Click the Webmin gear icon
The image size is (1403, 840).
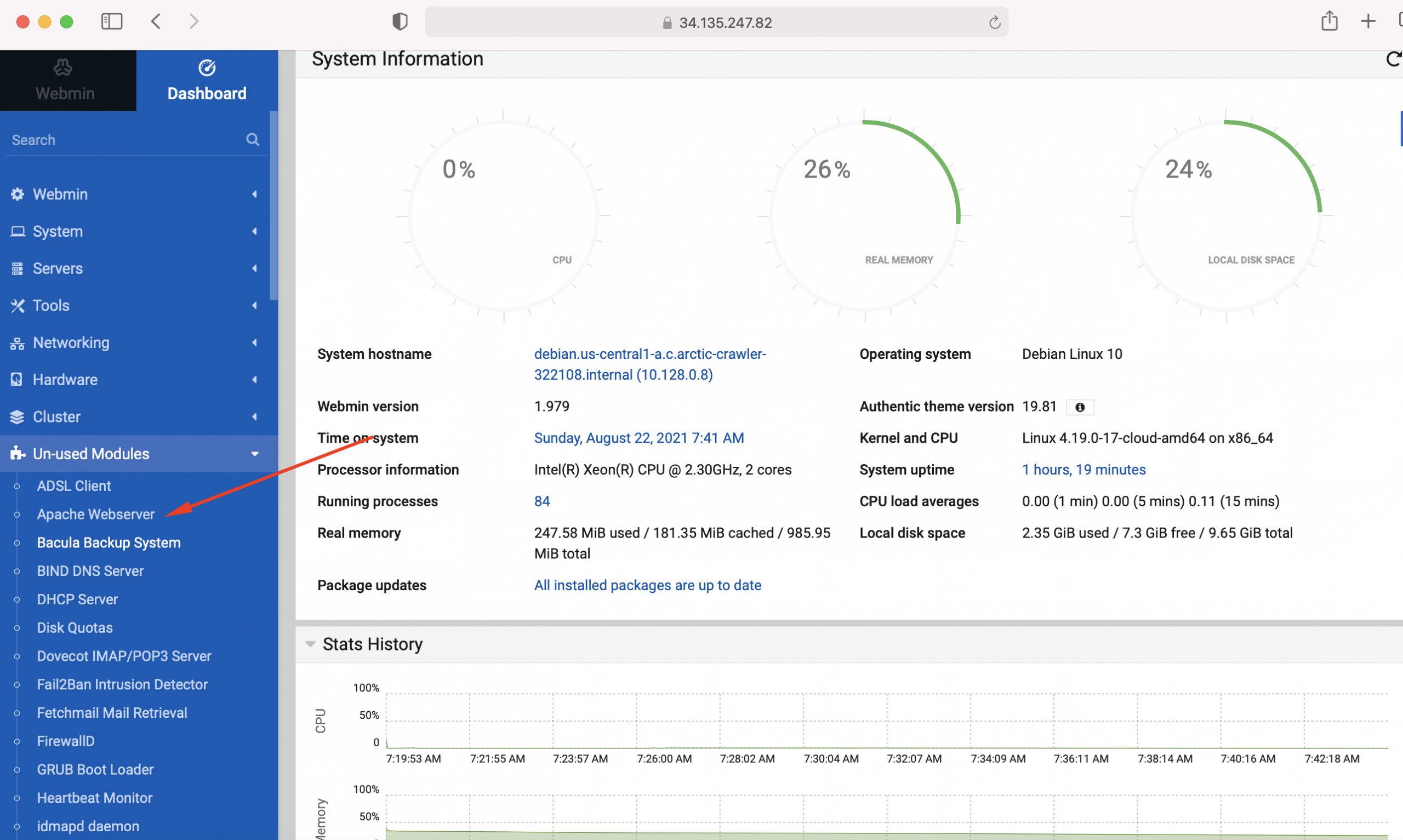pos(18,194)
